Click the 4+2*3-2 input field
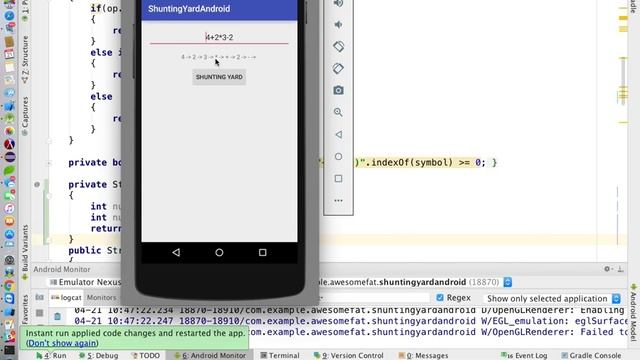Image resolution: width=640 pixels, height=360 pixels. (219, 38)
